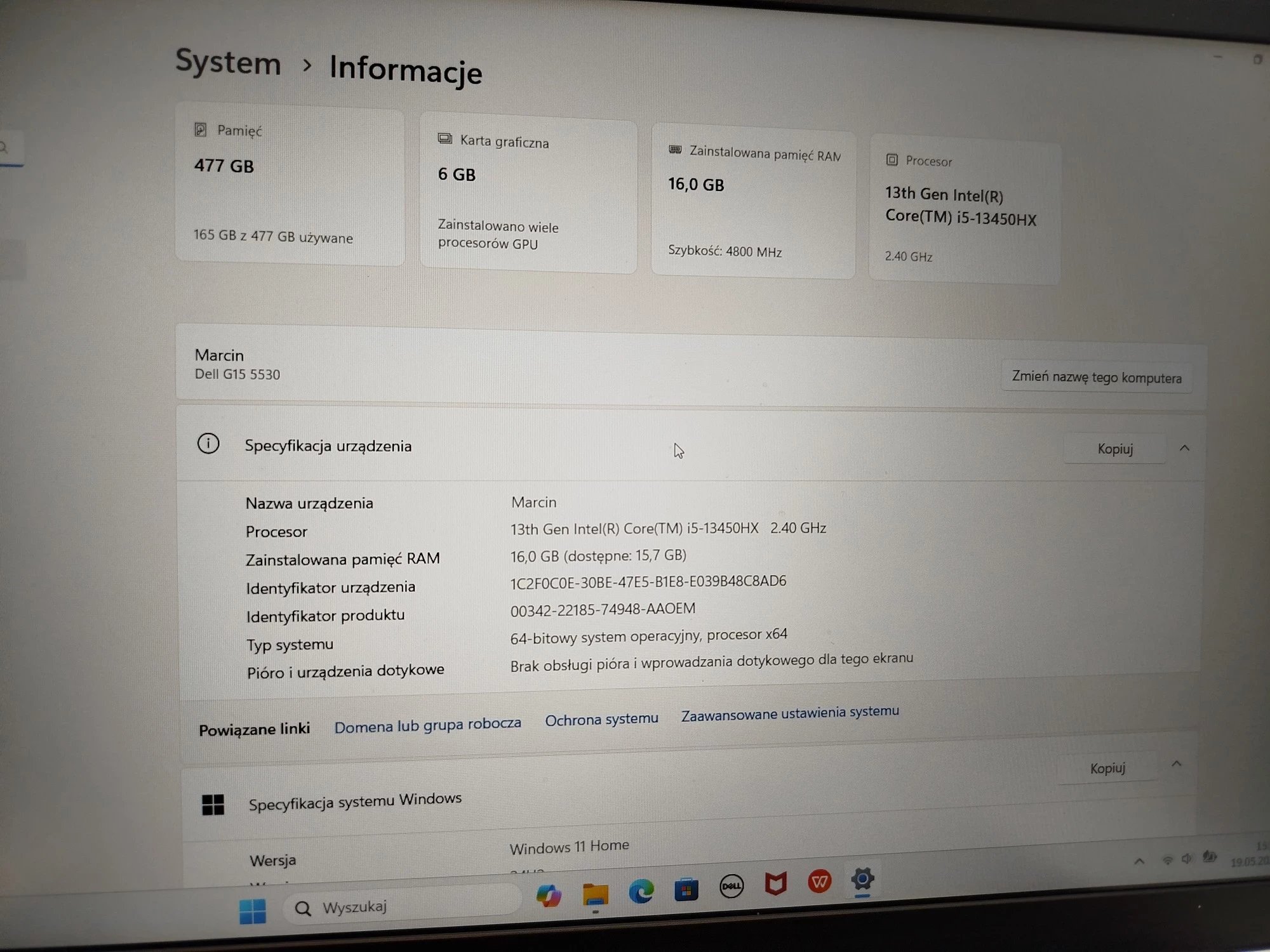Click Specyfikacja urządzenia section header
The height and width of the screenshot is (952, 1270).
691,446
